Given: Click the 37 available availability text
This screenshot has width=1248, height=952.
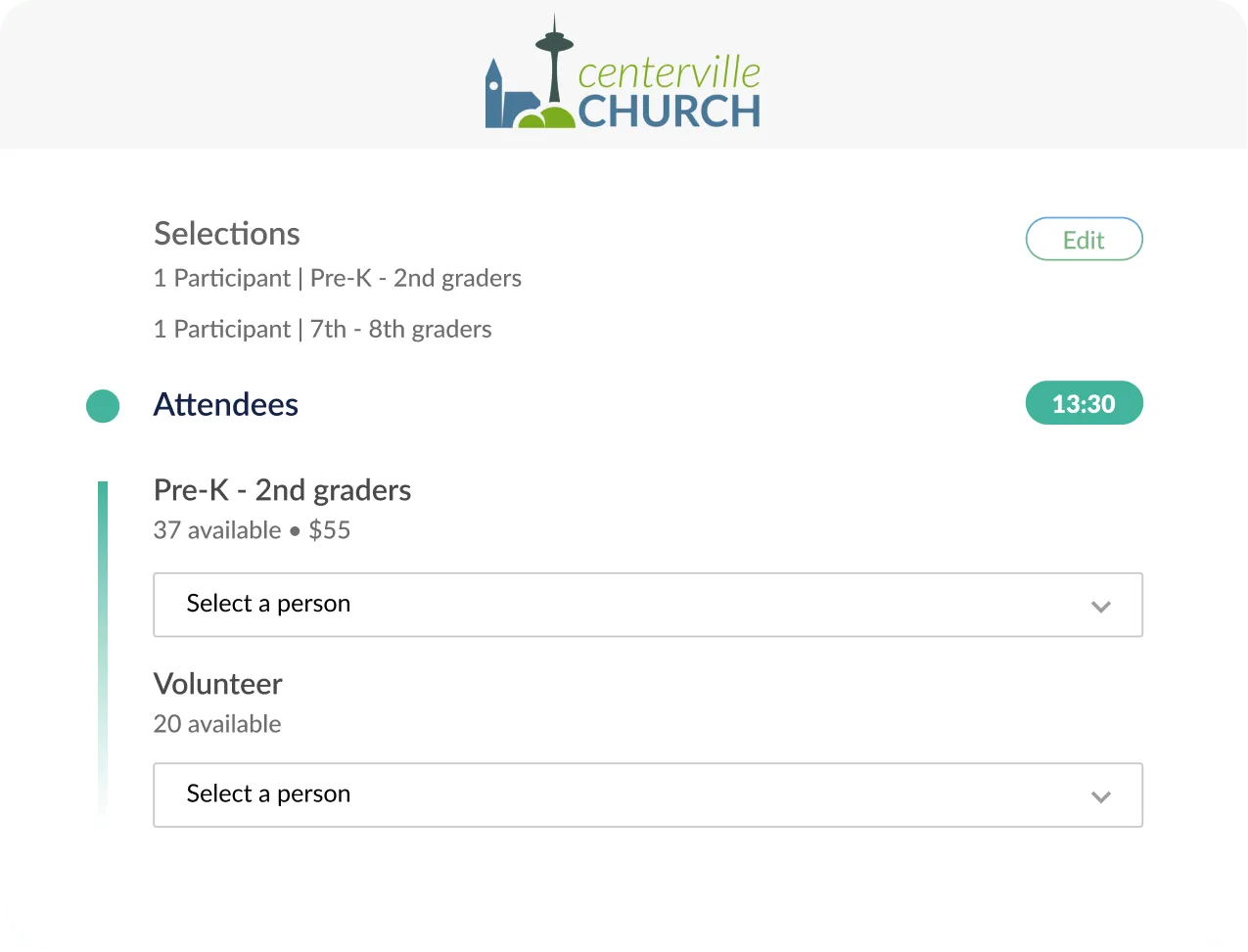Looking at the screenshot, I should tap(217, 530).
